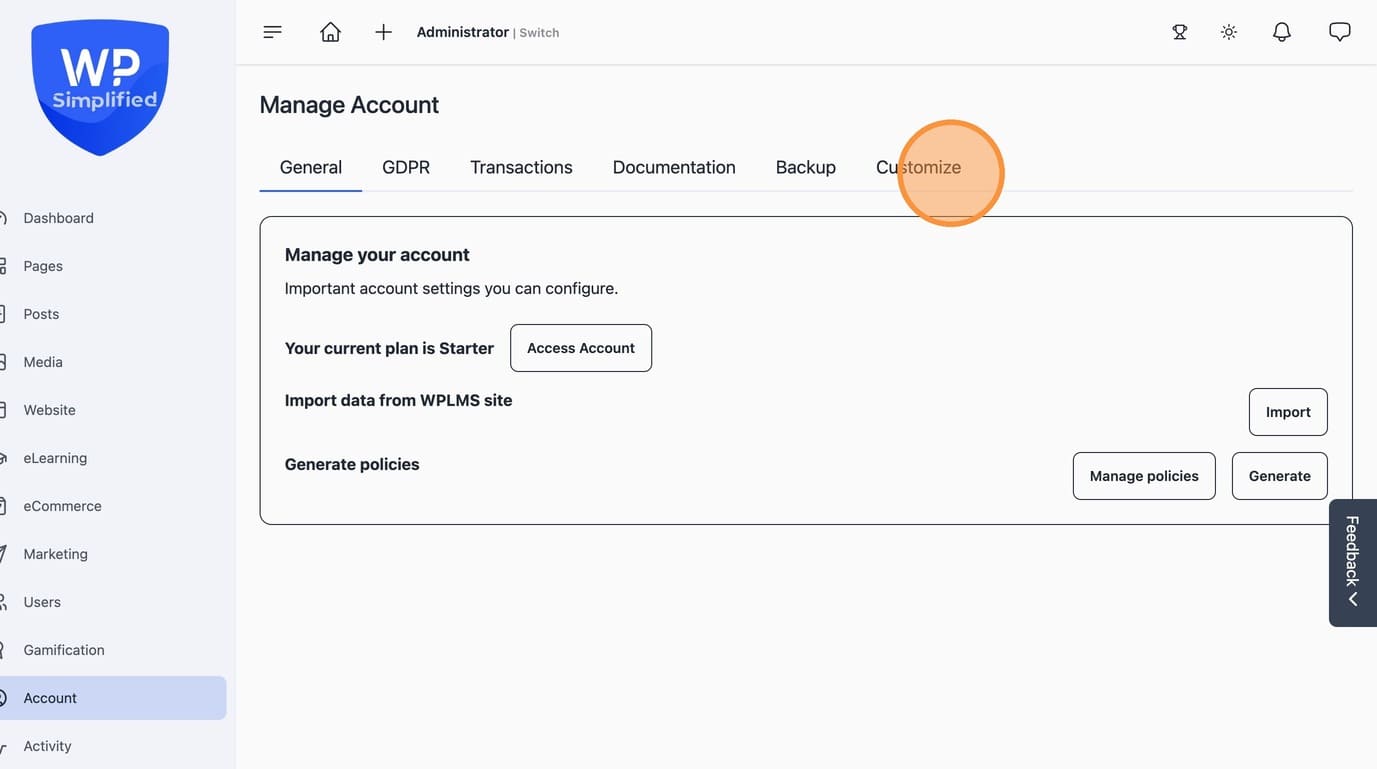Go to Users in the sidebar
1377x769 pixels.
42,602
